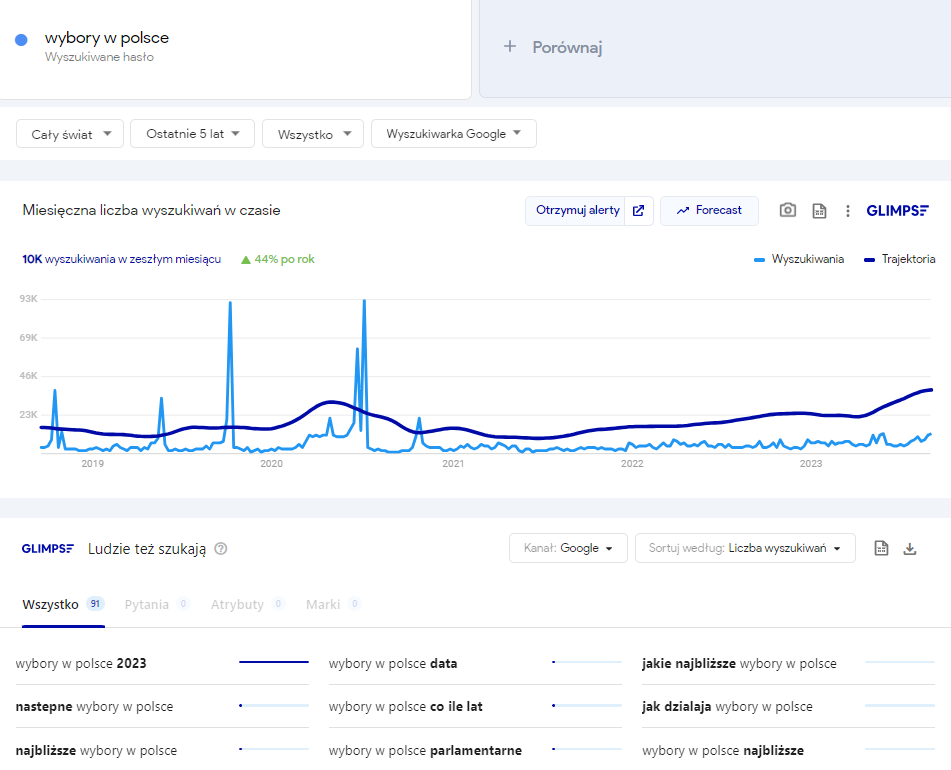Open related query jak dzialaja wybory w polsce
Viewport: 951px width, 770px height.
pos(727,706)
